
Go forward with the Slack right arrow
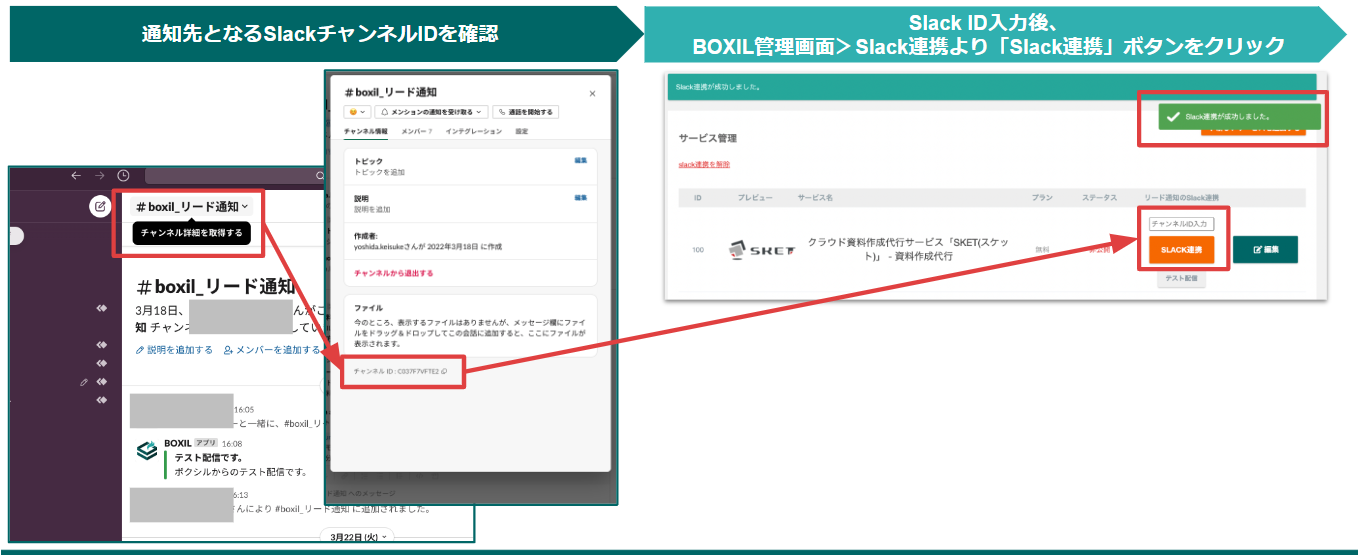(x=100, y=175)
